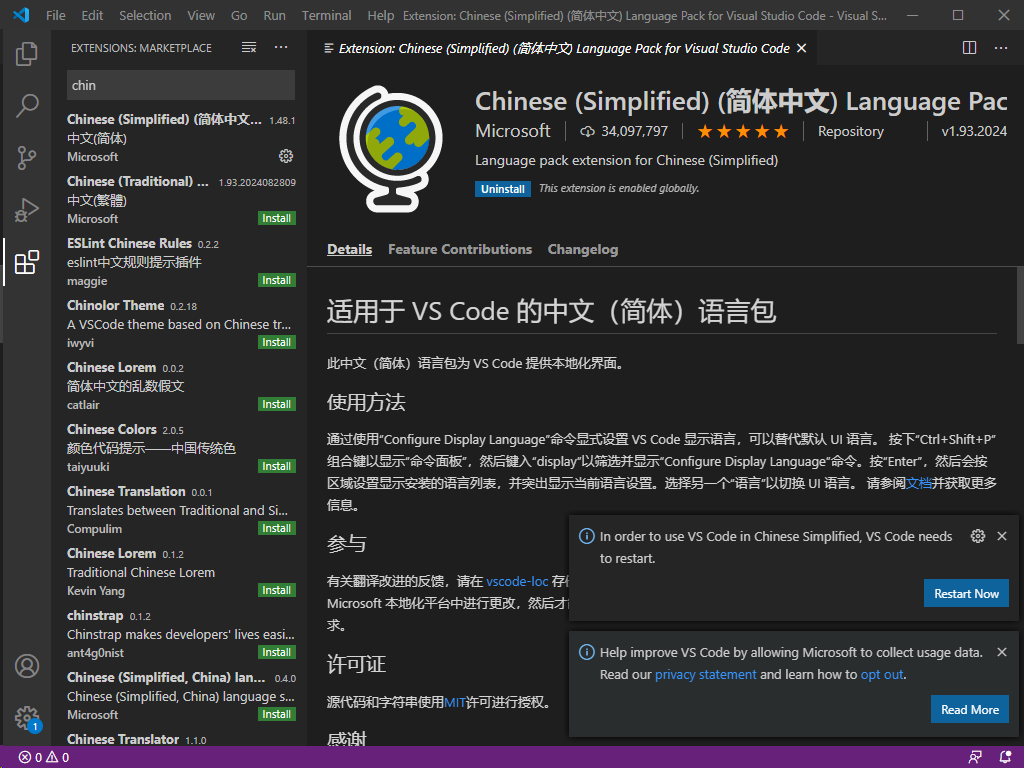The height and width of the screenshot is (768, 1024).
Task: Install Chinese Colors extension
Action: [x=276, y=466]
